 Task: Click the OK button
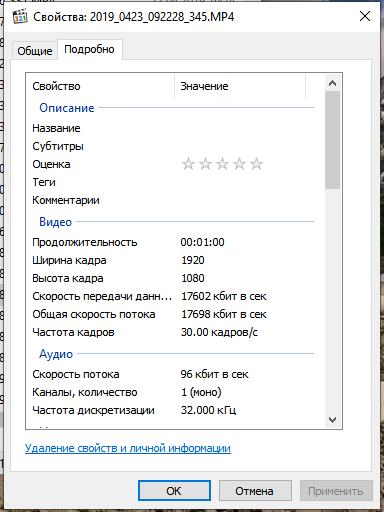174,491
